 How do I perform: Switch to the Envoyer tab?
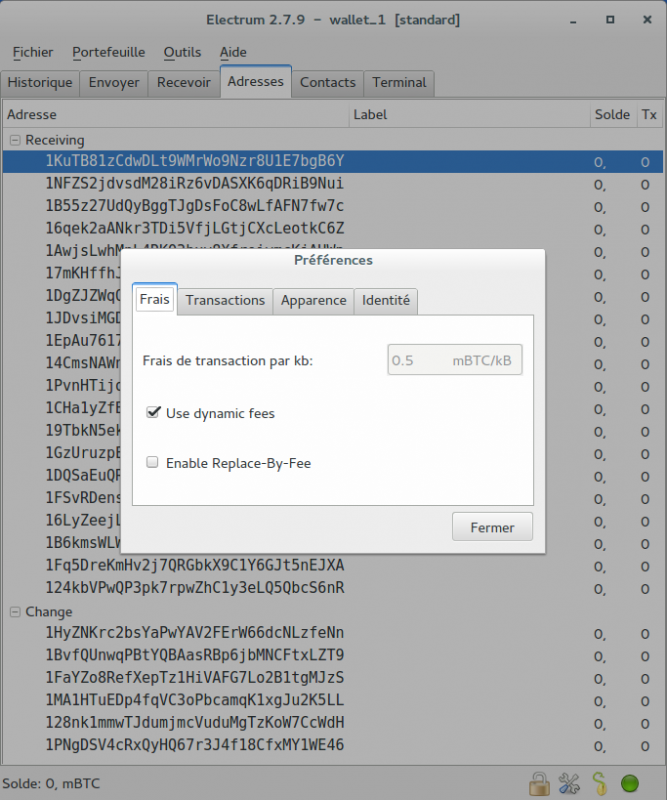coord(114,83)
